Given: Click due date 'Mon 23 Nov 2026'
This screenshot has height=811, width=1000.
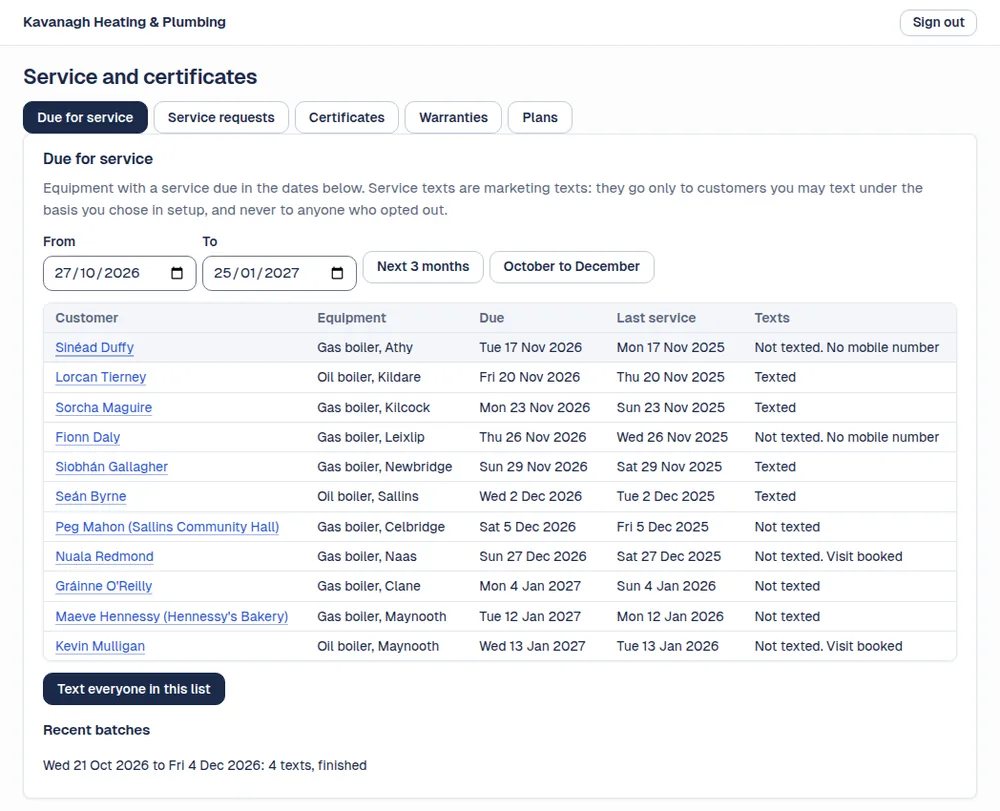Looking at the screenshot, I should pyautogui.click(x=534, y=407).
